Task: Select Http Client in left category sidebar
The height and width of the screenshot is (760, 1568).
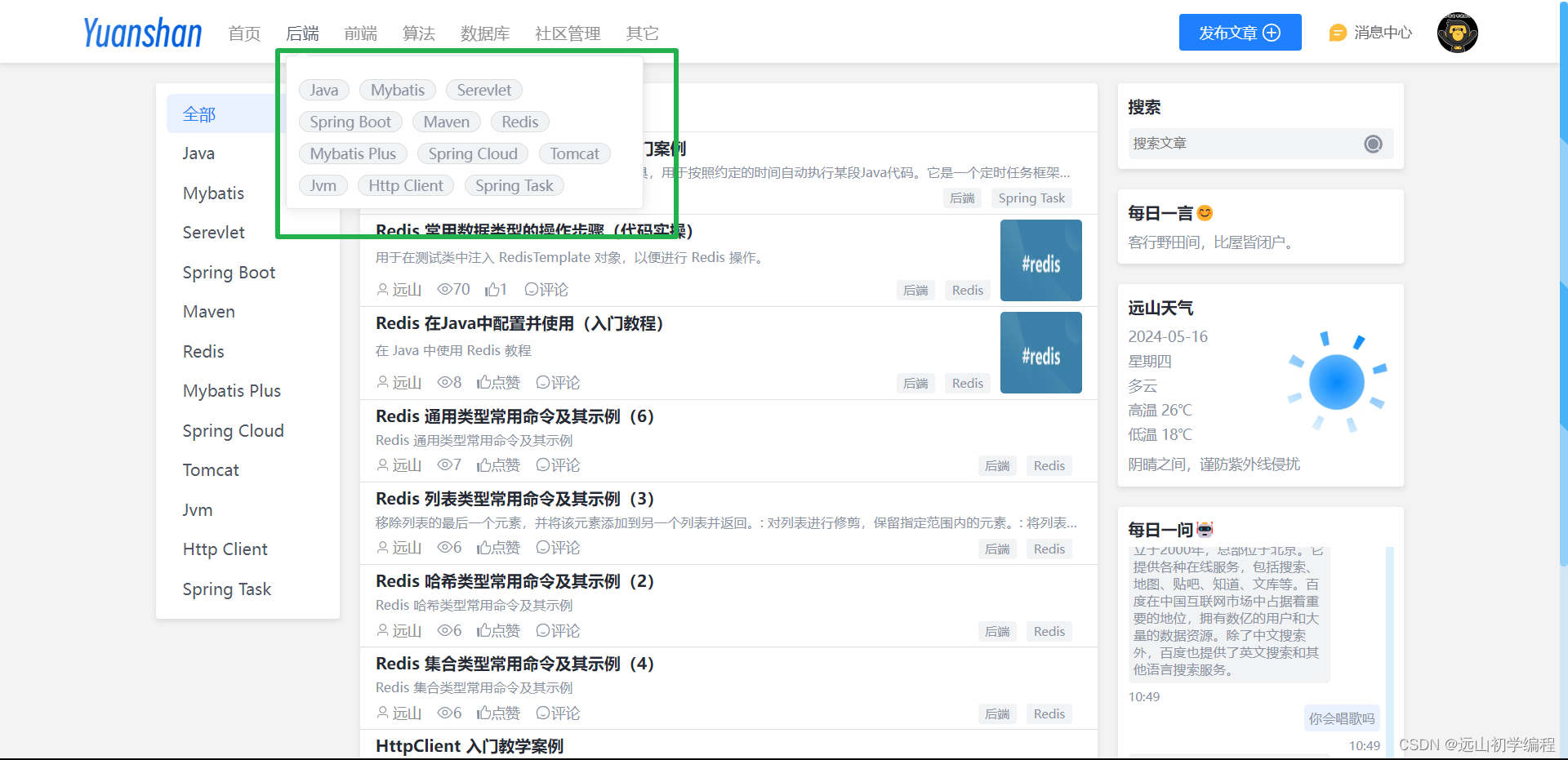Action: click(x=225, y=549)
